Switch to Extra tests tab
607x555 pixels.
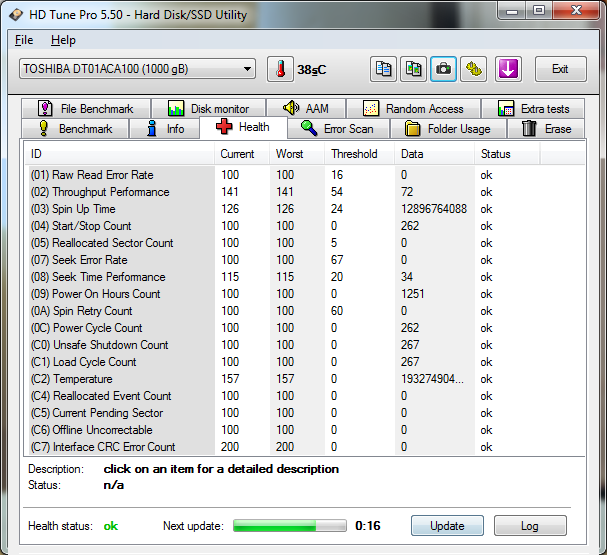click(533, 109)
